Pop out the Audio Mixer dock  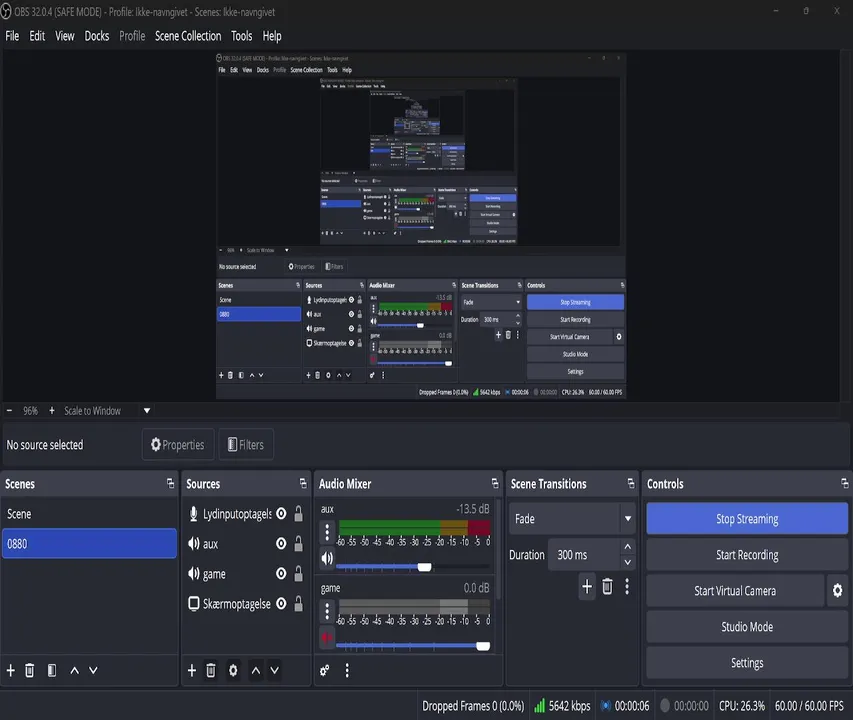click(495, 483)
